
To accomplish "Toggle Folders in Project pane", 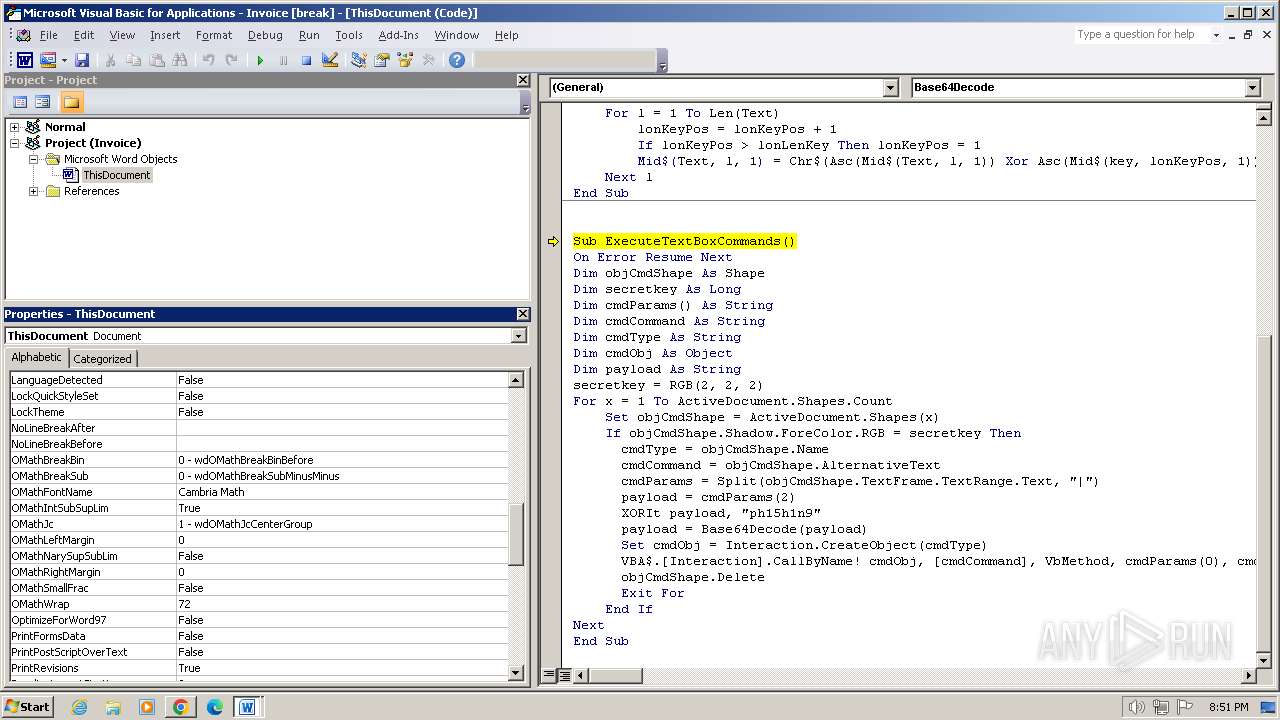I will (x=71, y=102).
